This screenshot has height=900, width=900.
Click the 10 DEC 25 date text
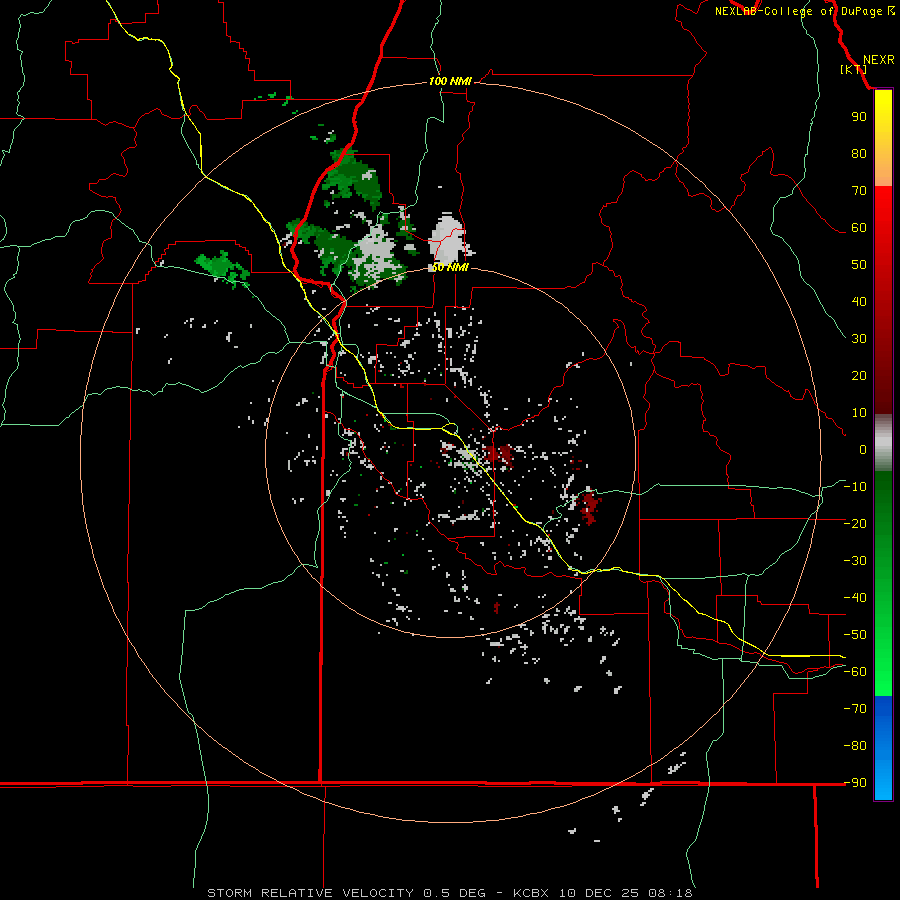pyautogui.click(x=599, y=893)
